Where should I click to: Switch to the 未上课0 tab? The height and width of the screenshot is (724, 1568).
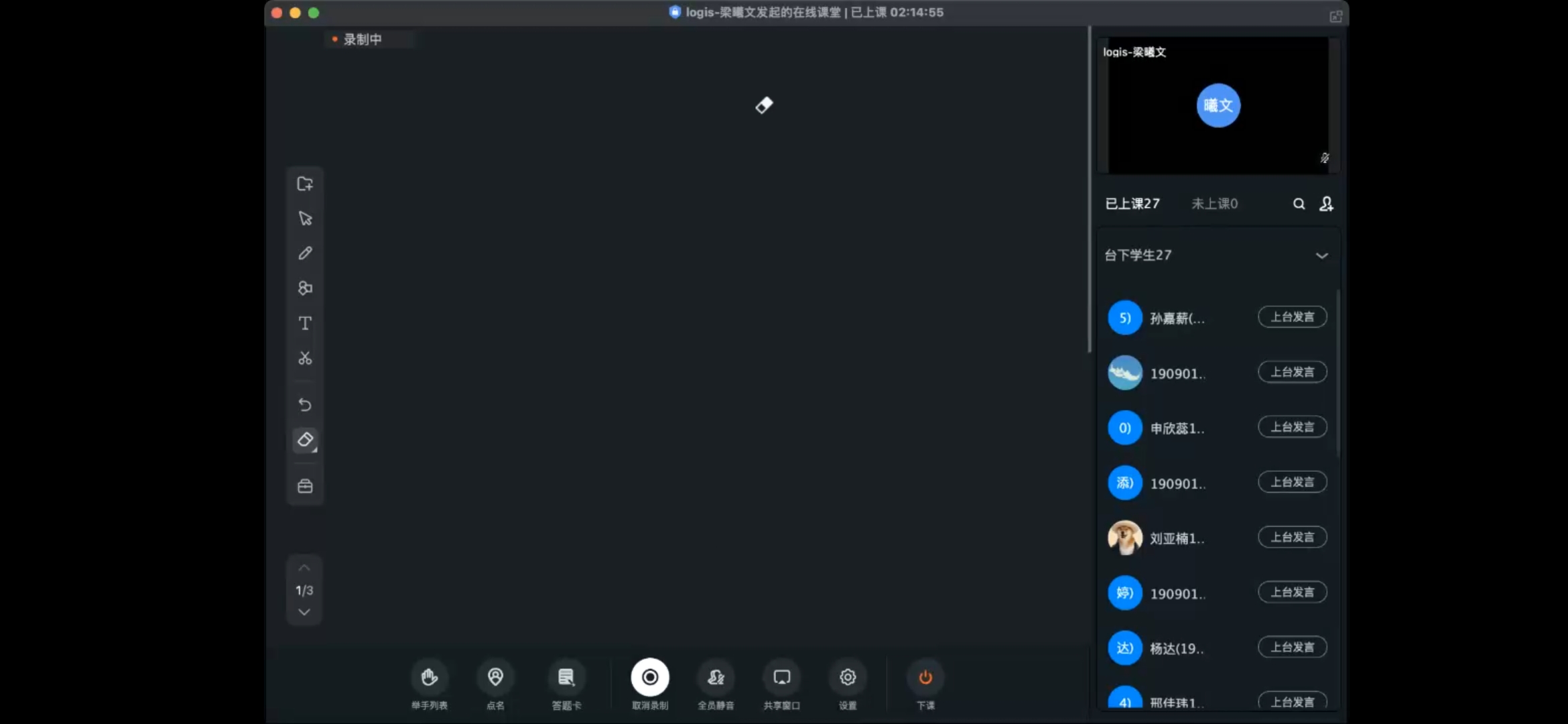(x=1214, y=204)
